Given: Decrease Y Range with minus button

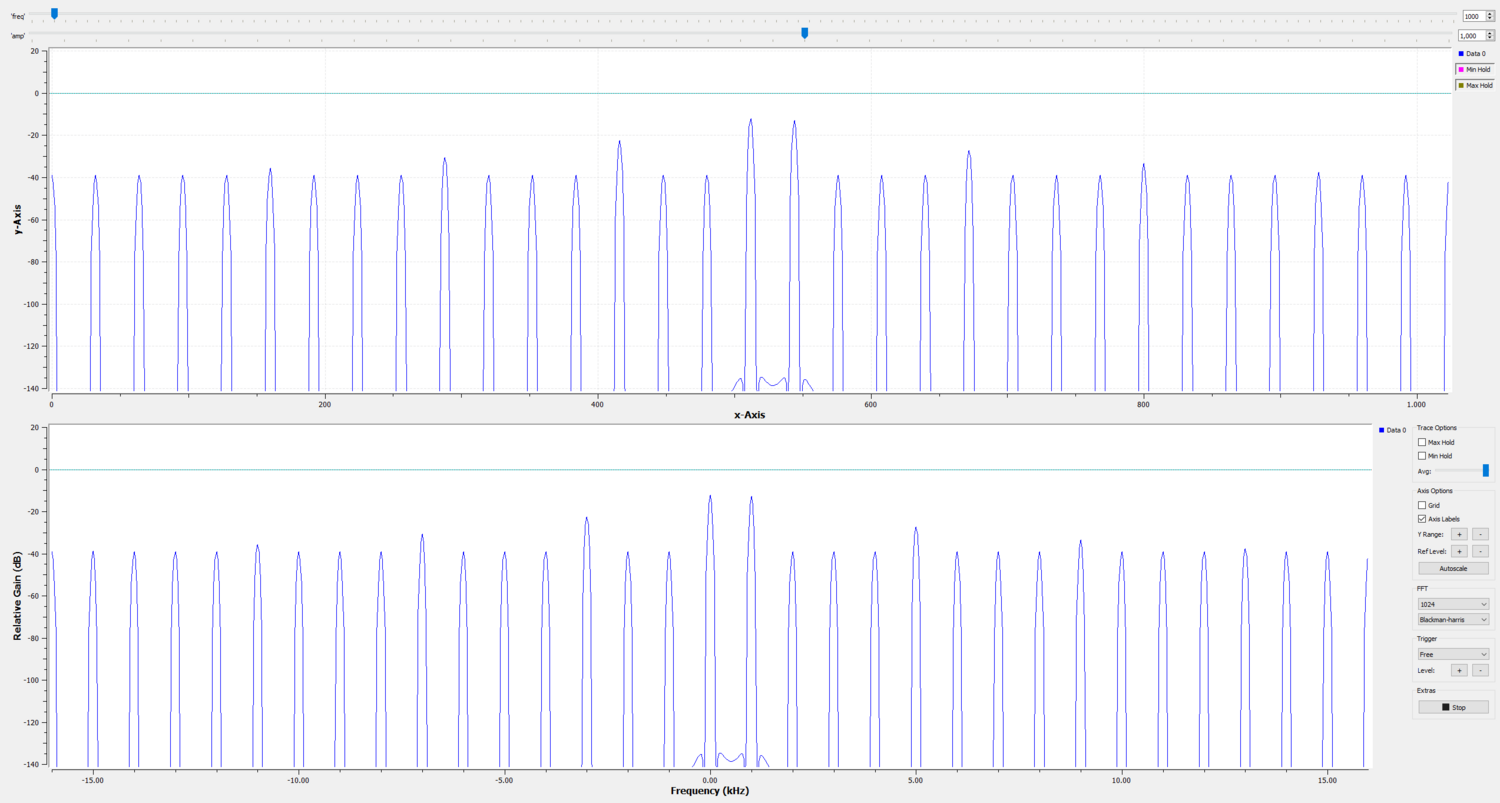Looking at the screenshot, I should (1481, 534).
